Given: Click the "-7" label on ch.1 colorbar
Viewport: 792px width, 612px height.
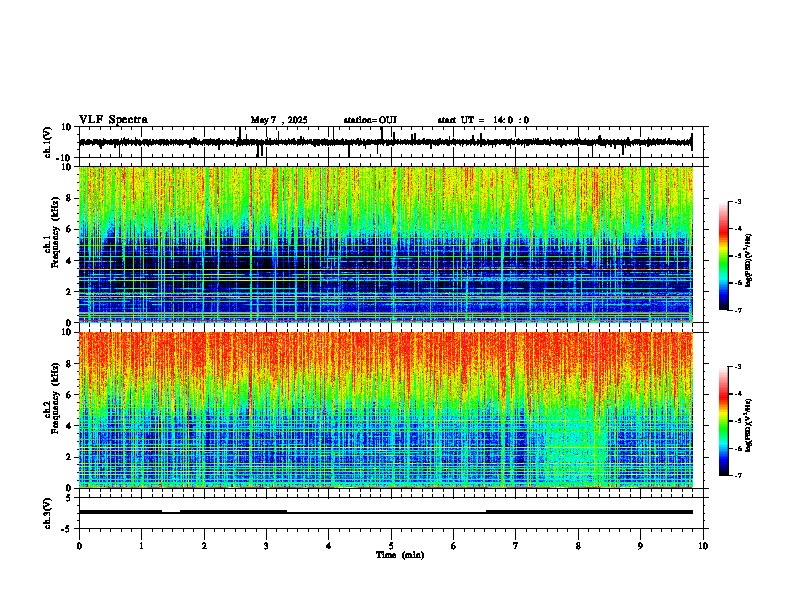Looking at the screenshot, I should 738,310.
